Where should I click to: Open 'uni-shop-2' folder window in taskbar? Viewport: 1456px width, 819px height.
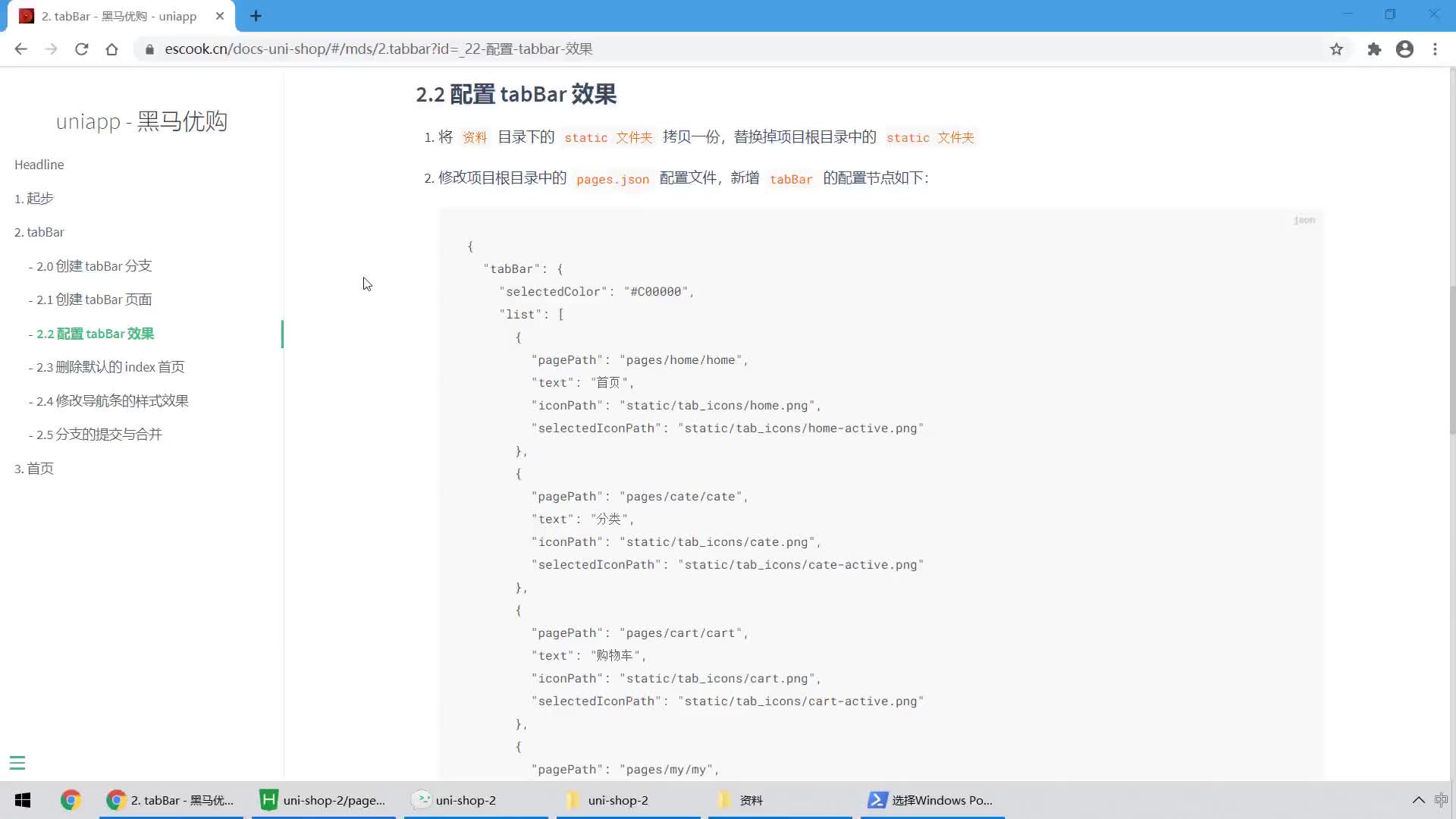(x=629, y=800)
